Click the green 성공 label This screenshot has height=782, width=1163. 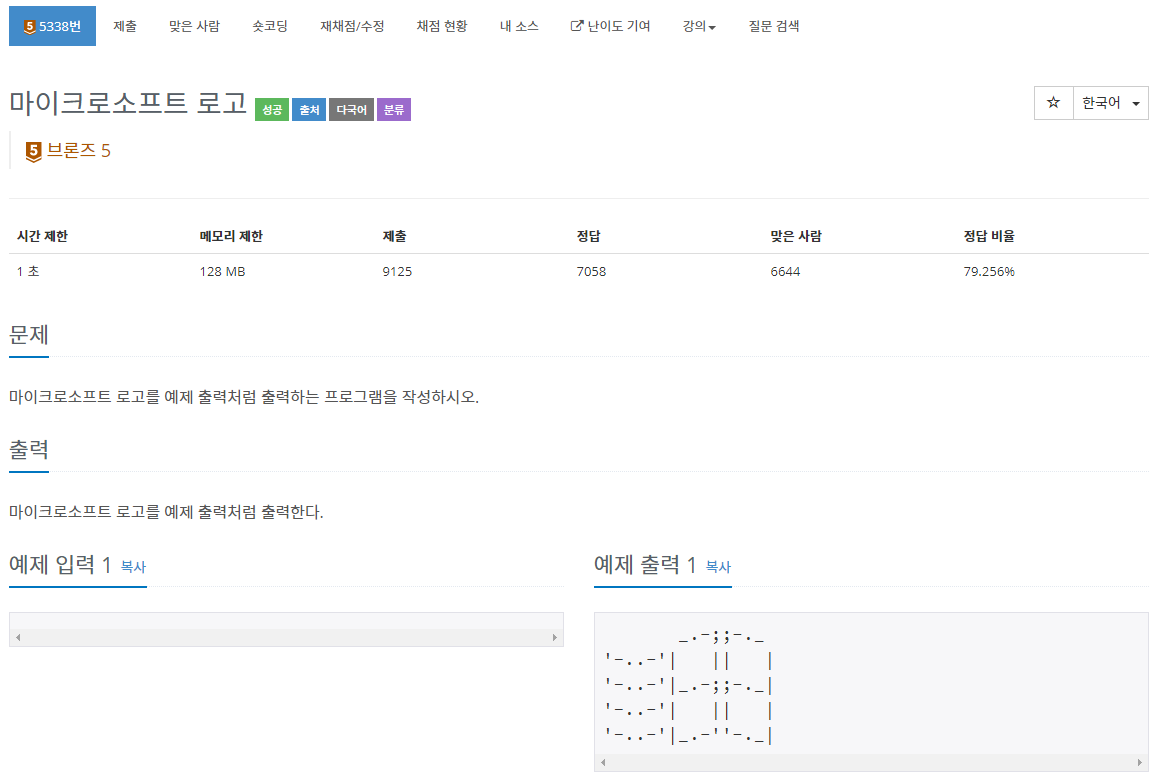271,110
